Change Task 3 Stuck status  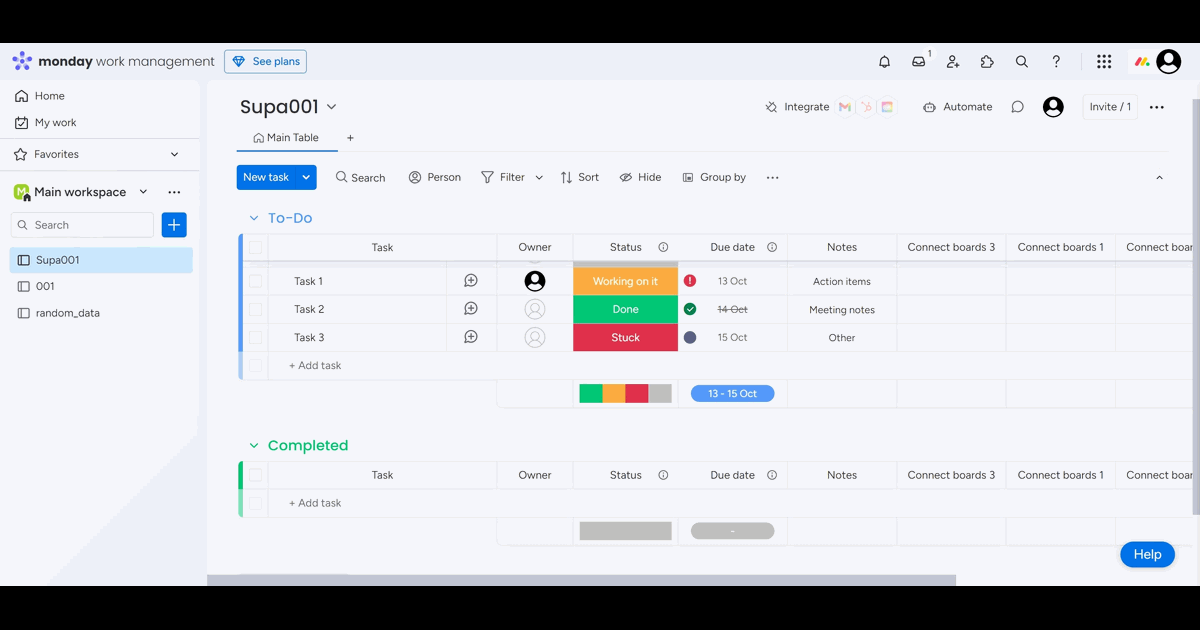(x=625, y=337)
